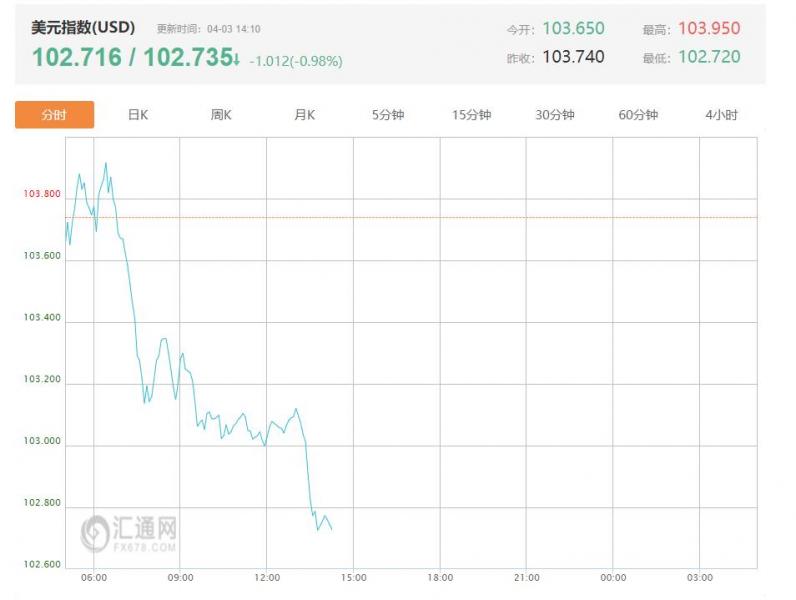Click the 103.800 price axis label
The height and width of the screenshot is (600, 796).
point(42,194)
